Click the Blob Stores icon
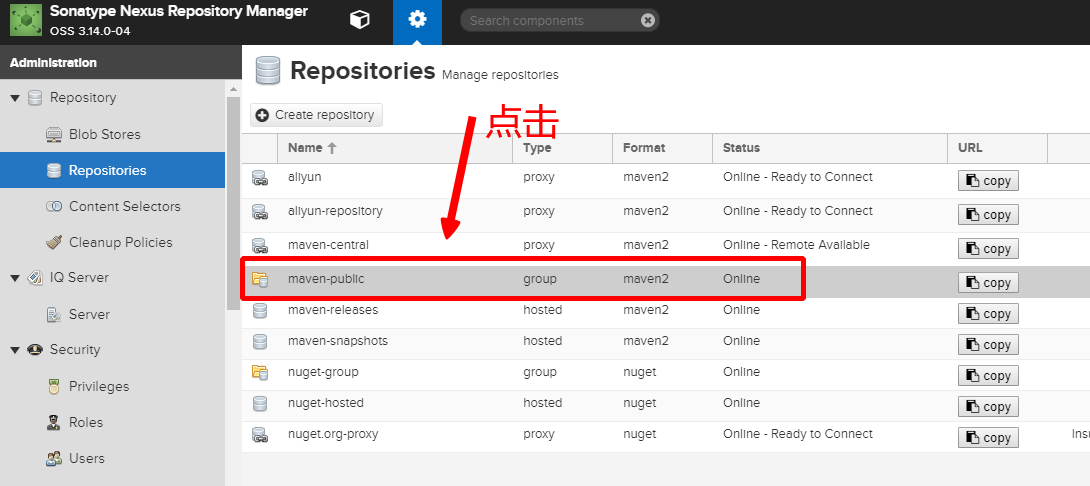 click(54, 135)
